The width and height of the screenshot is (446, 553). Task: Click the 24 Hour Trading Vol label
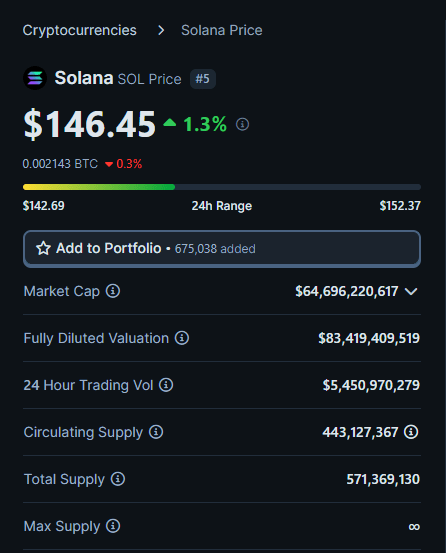(88, 385)
